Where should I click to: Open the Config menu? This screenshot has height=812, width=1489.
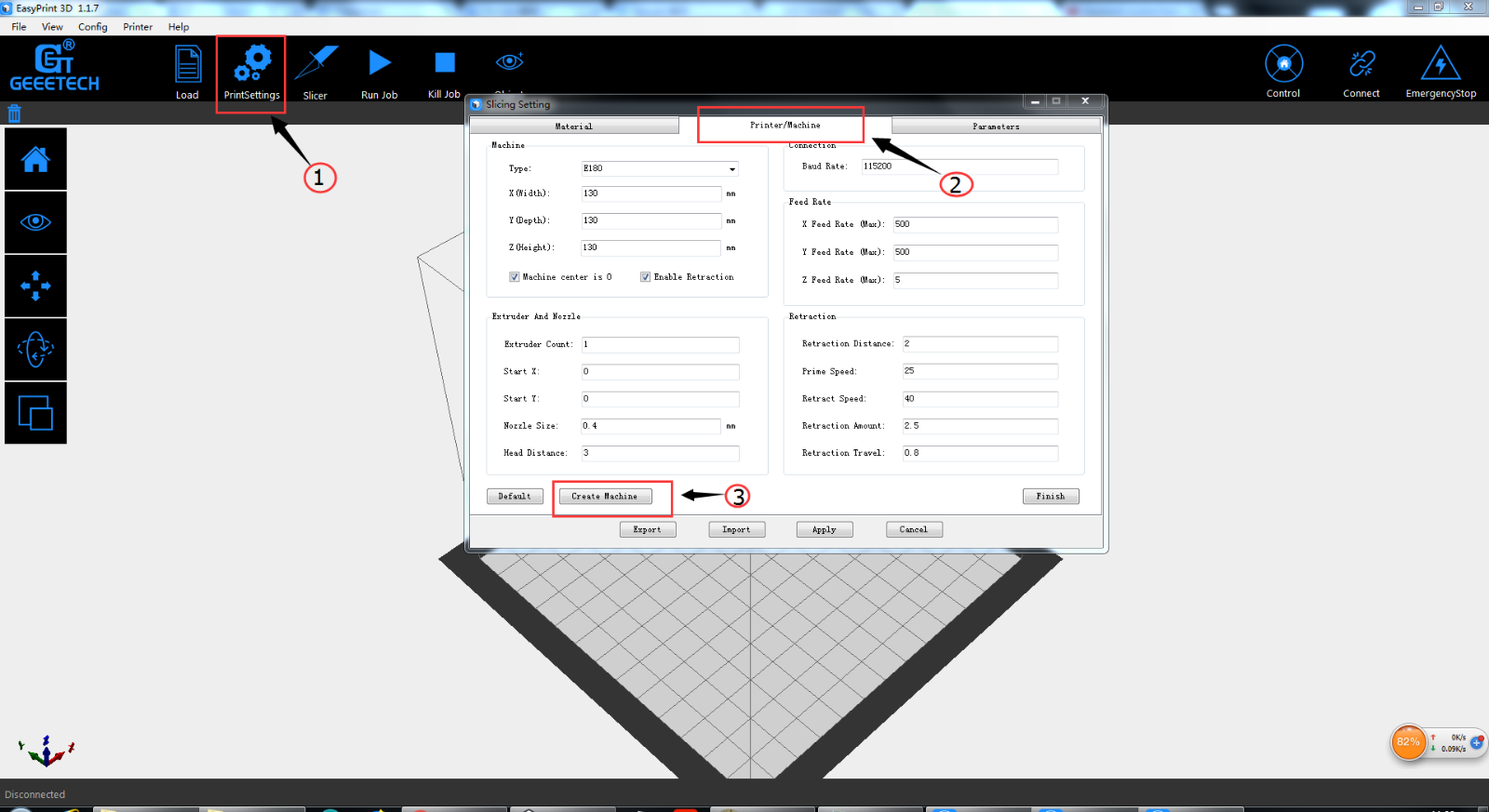pos(92,27)
